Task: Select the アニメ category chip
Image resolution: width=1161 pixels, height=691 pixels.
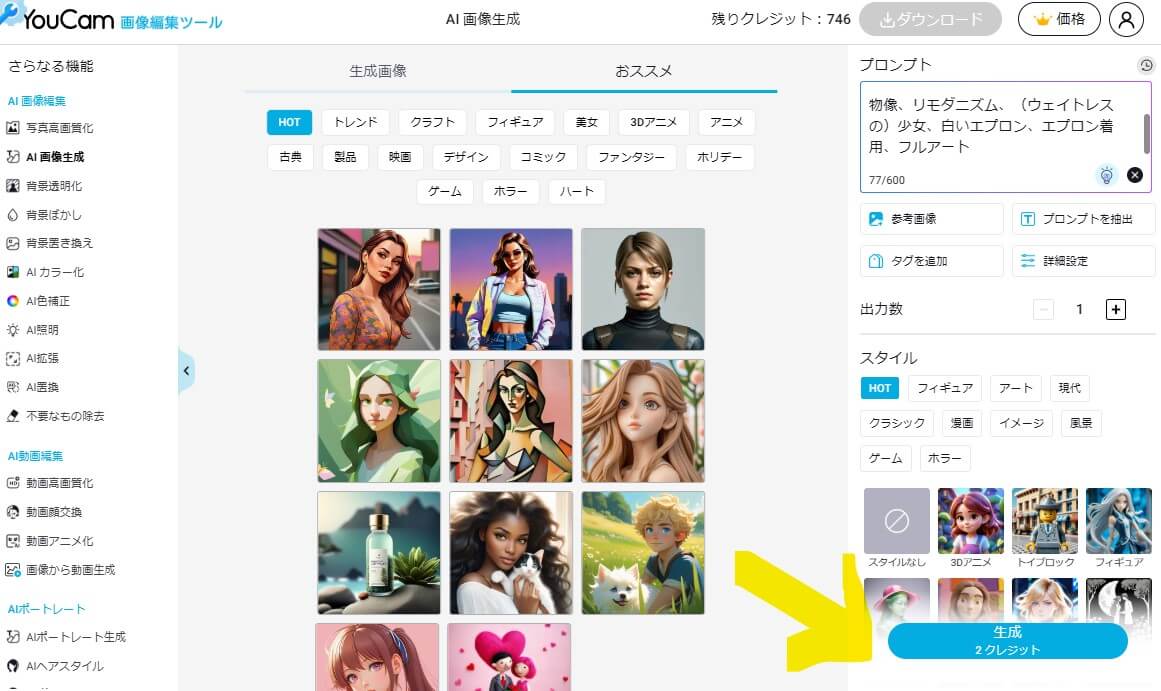Action: point(726,122)
